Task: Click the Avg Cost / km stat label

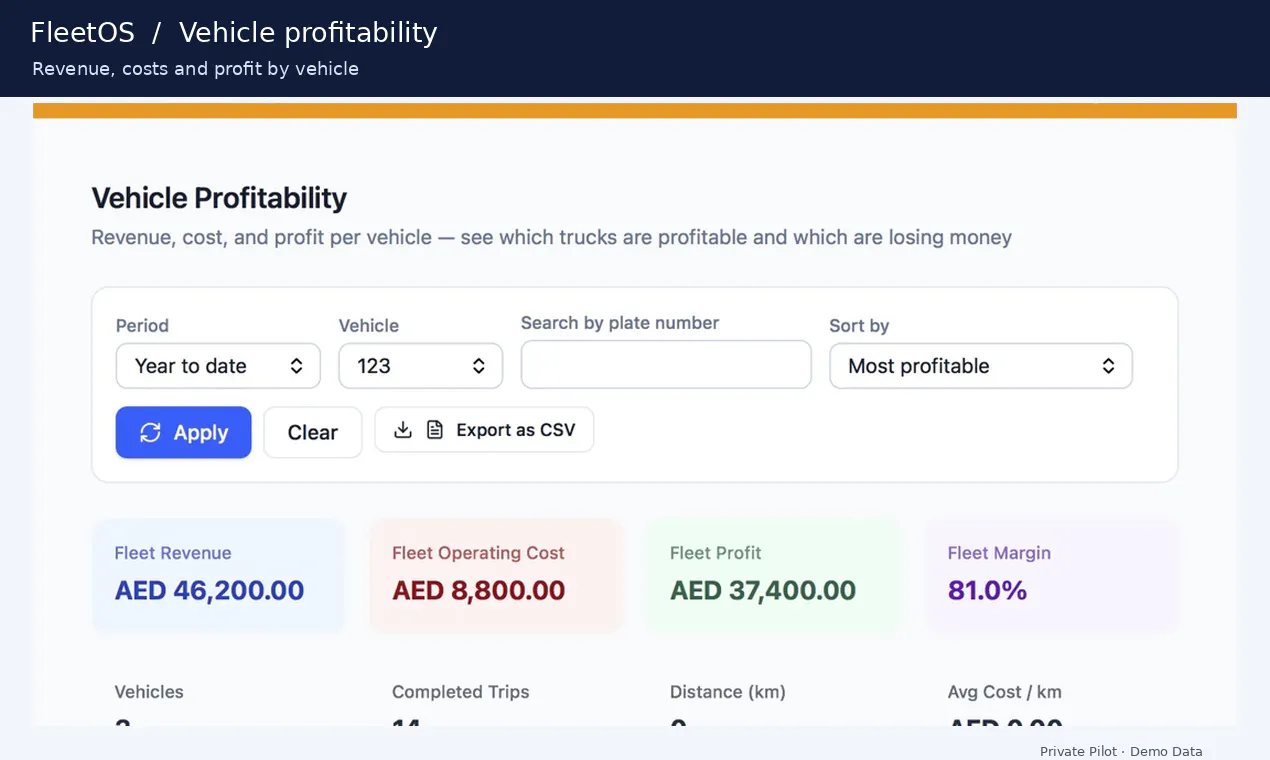Action: click(1005, 692)
